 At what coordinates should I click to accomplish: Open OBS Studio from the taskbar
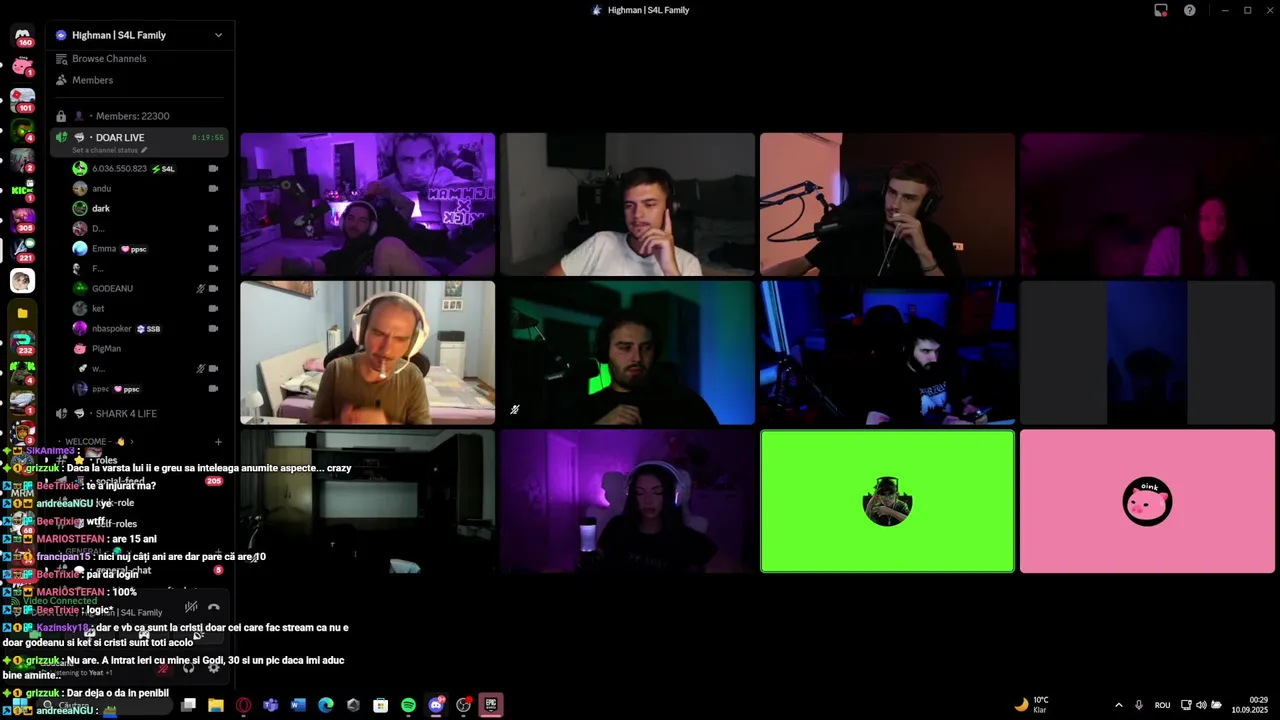[463, 705]
